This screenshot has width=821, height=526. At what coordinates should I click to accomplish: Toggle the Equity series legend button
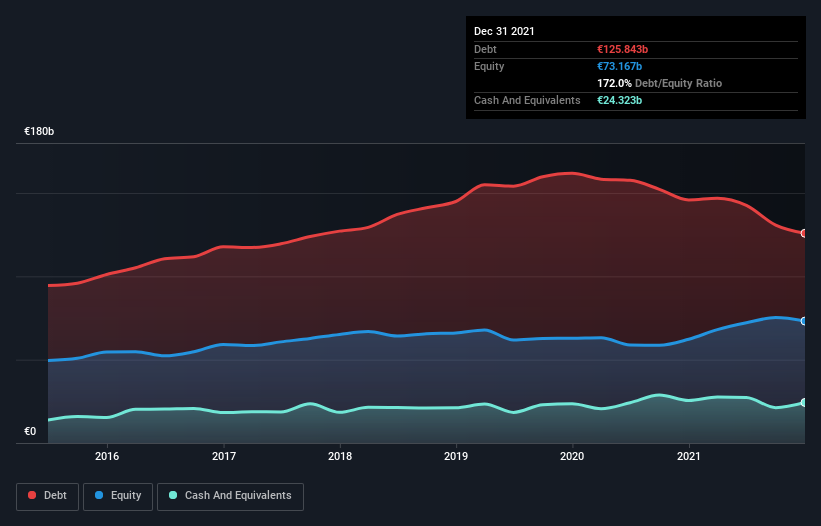[x=118, y=496]
